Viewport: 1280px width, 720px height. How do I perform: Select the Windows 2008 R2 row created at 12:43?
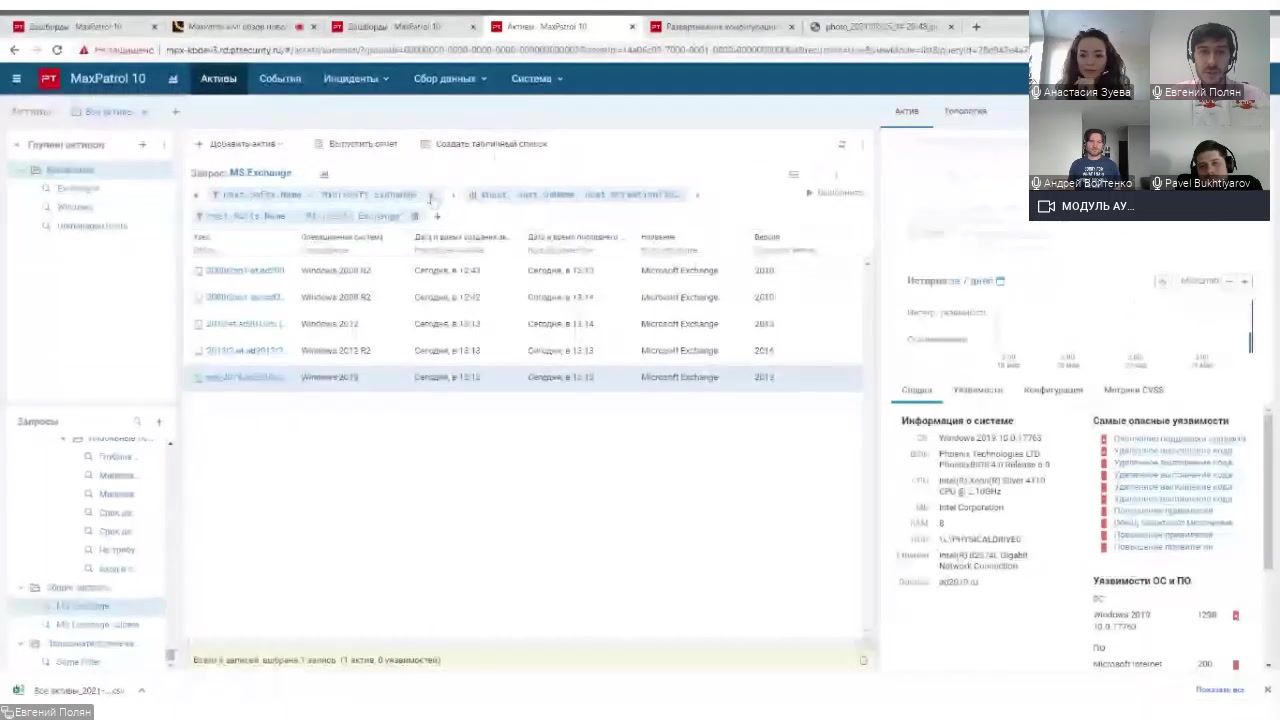(x=525, y=271)
